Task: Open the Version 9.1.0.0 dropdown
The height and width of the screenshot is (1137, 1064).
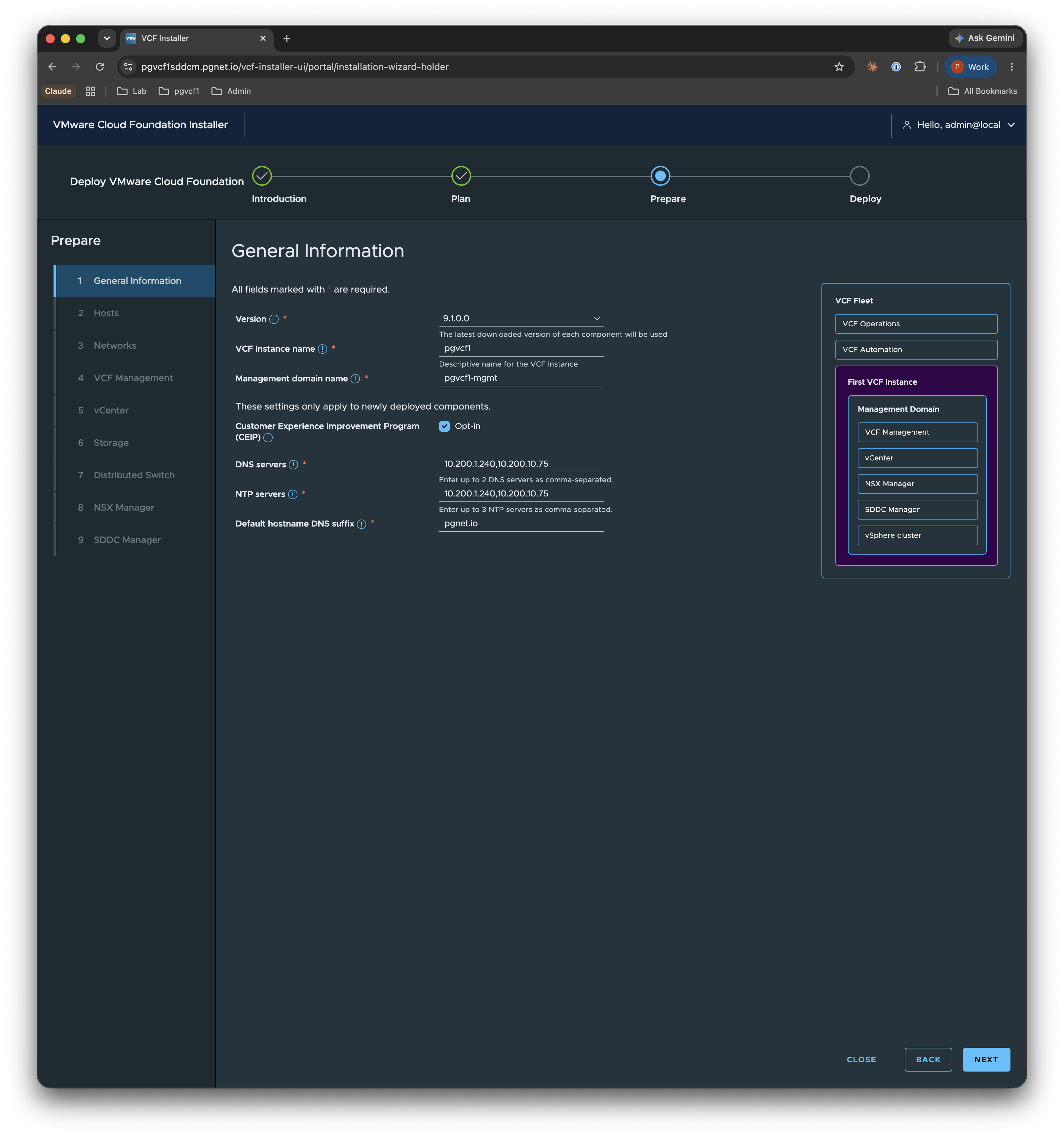Action: 521,319
